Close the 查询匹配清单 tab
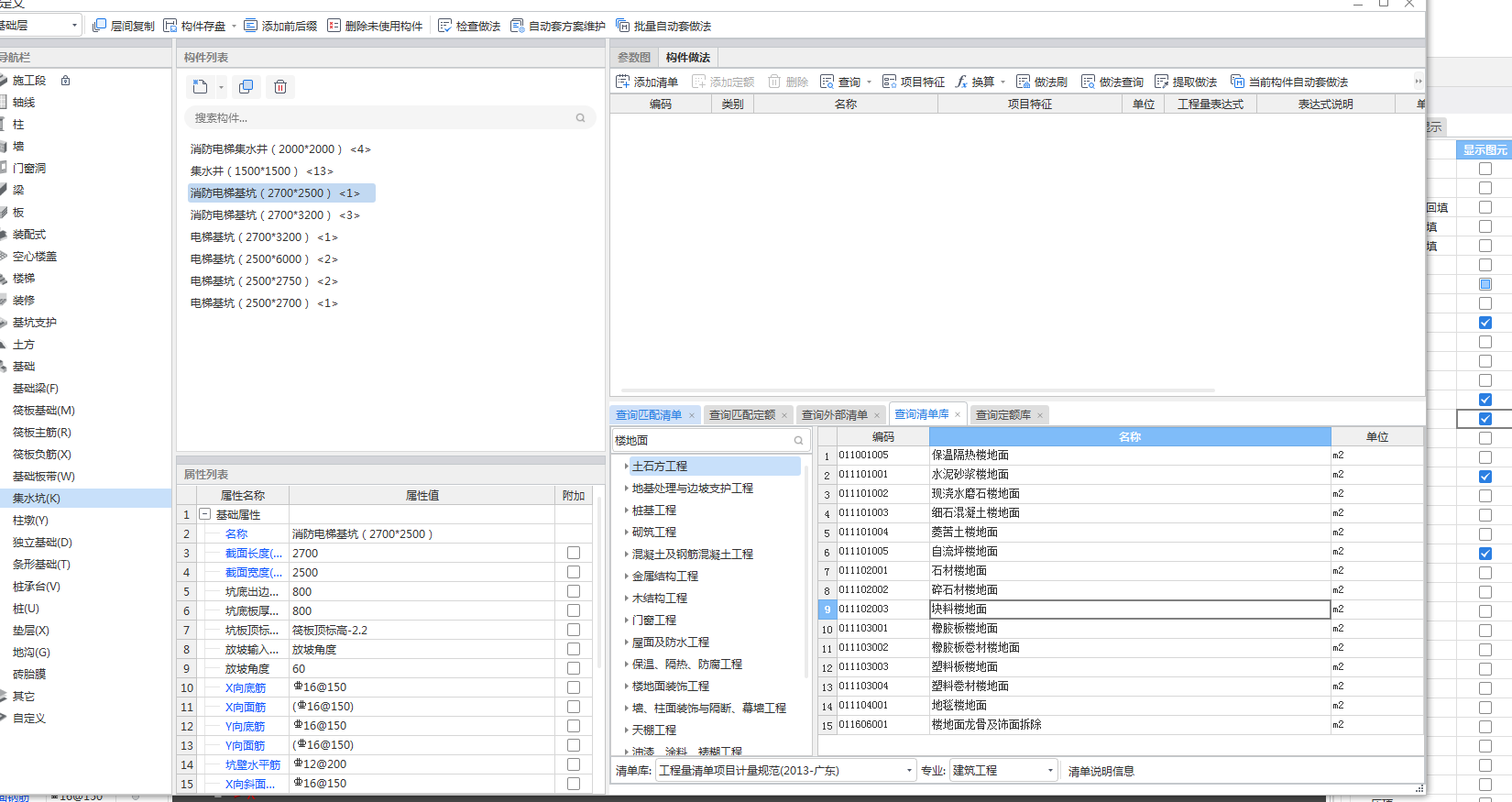Image resolution: width=1512 pixels, height=802 pixels. point(692,416)
